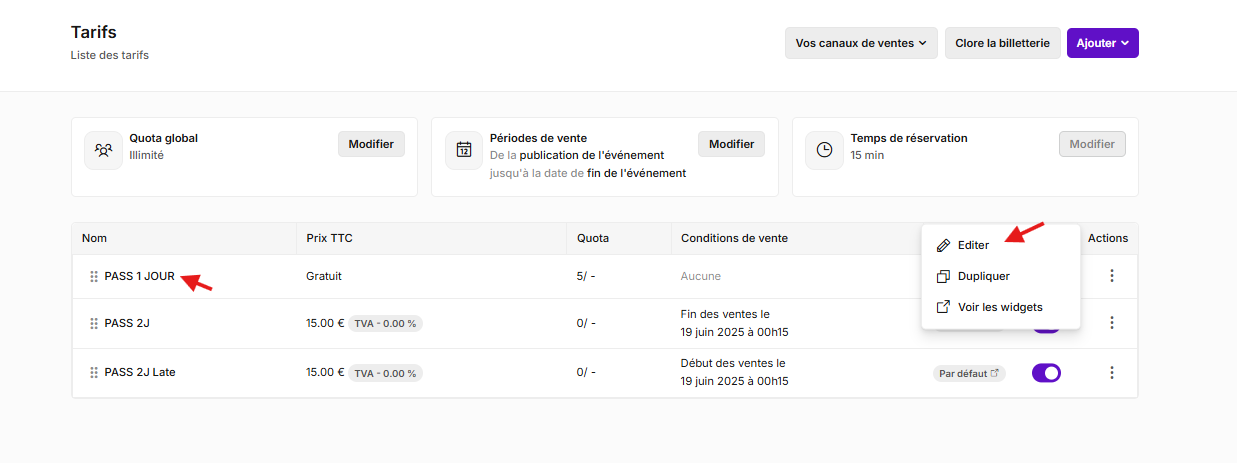The image size is (1237, 463).
Task: Click Fin des ventes le 19 juin condition
Action: pos(735,323)
